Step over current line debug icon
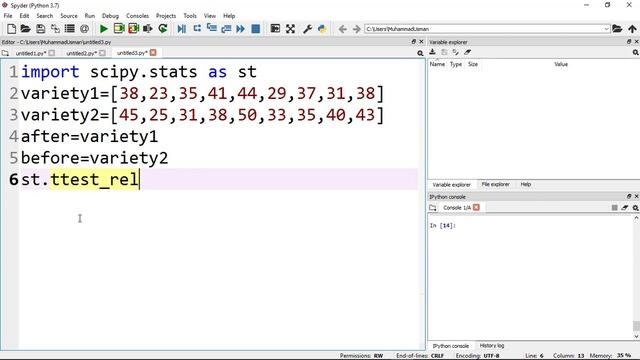640x360 pixels. pos(197,29)
